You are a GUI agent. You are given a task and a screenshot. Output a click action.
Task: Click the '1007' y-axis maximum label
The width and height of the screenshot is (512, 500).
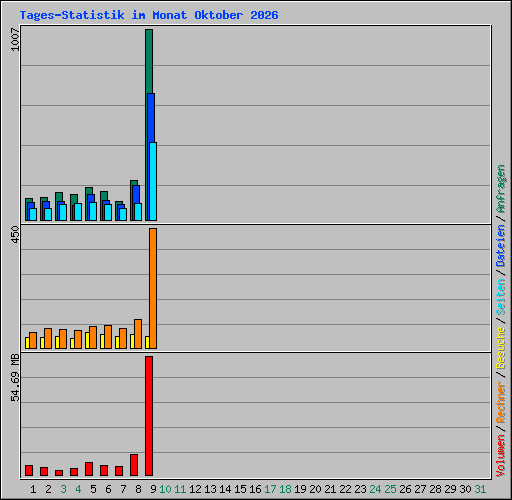coord(15,40)
